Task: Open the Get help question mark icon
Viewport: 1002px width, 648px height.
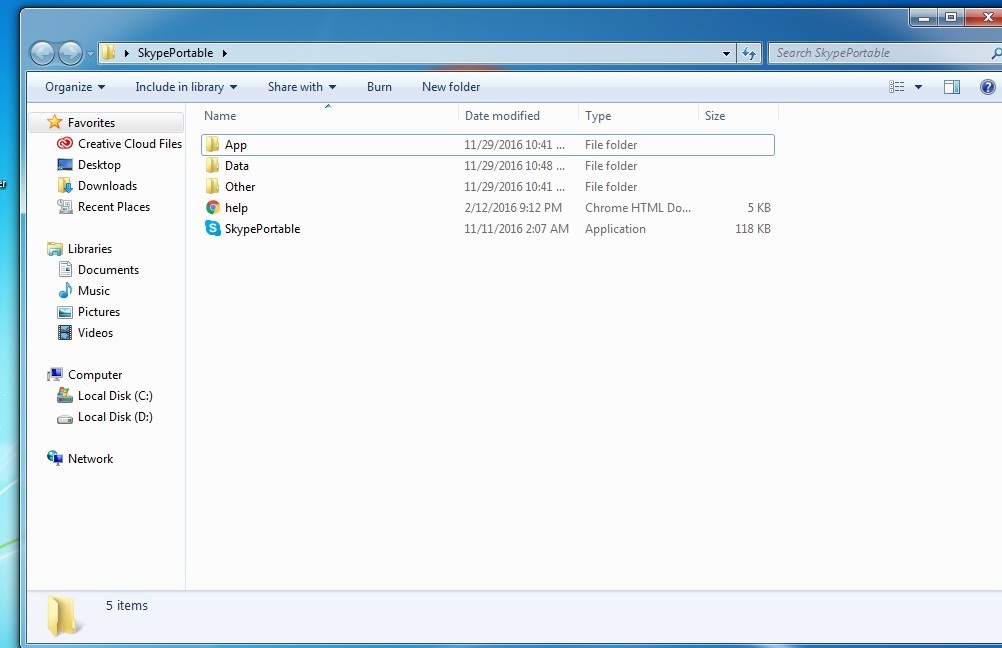Action: click(x=987, y=87)
